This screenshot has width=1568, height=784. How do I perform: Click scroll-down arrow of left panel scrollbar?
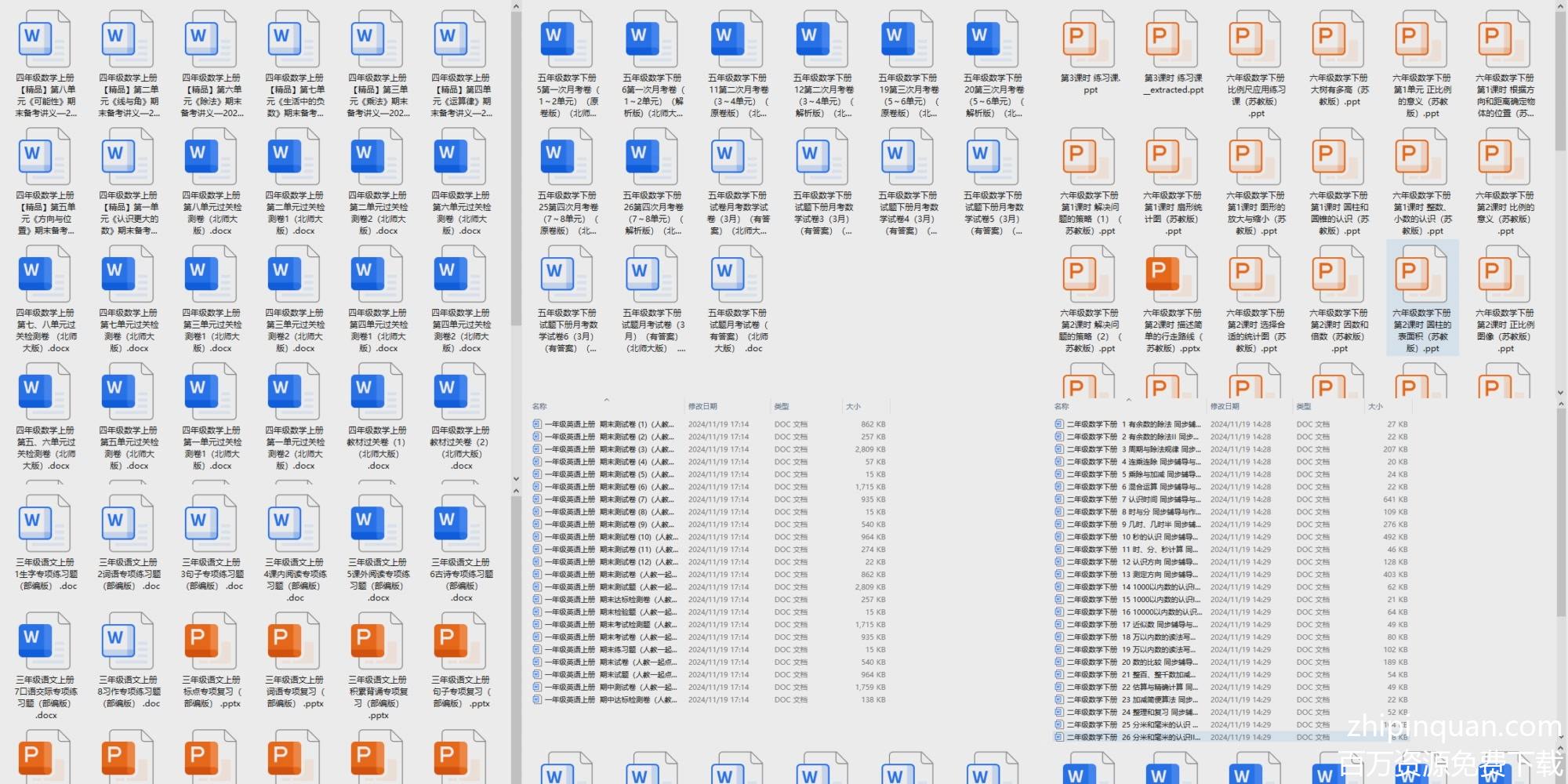click(516, 478)
